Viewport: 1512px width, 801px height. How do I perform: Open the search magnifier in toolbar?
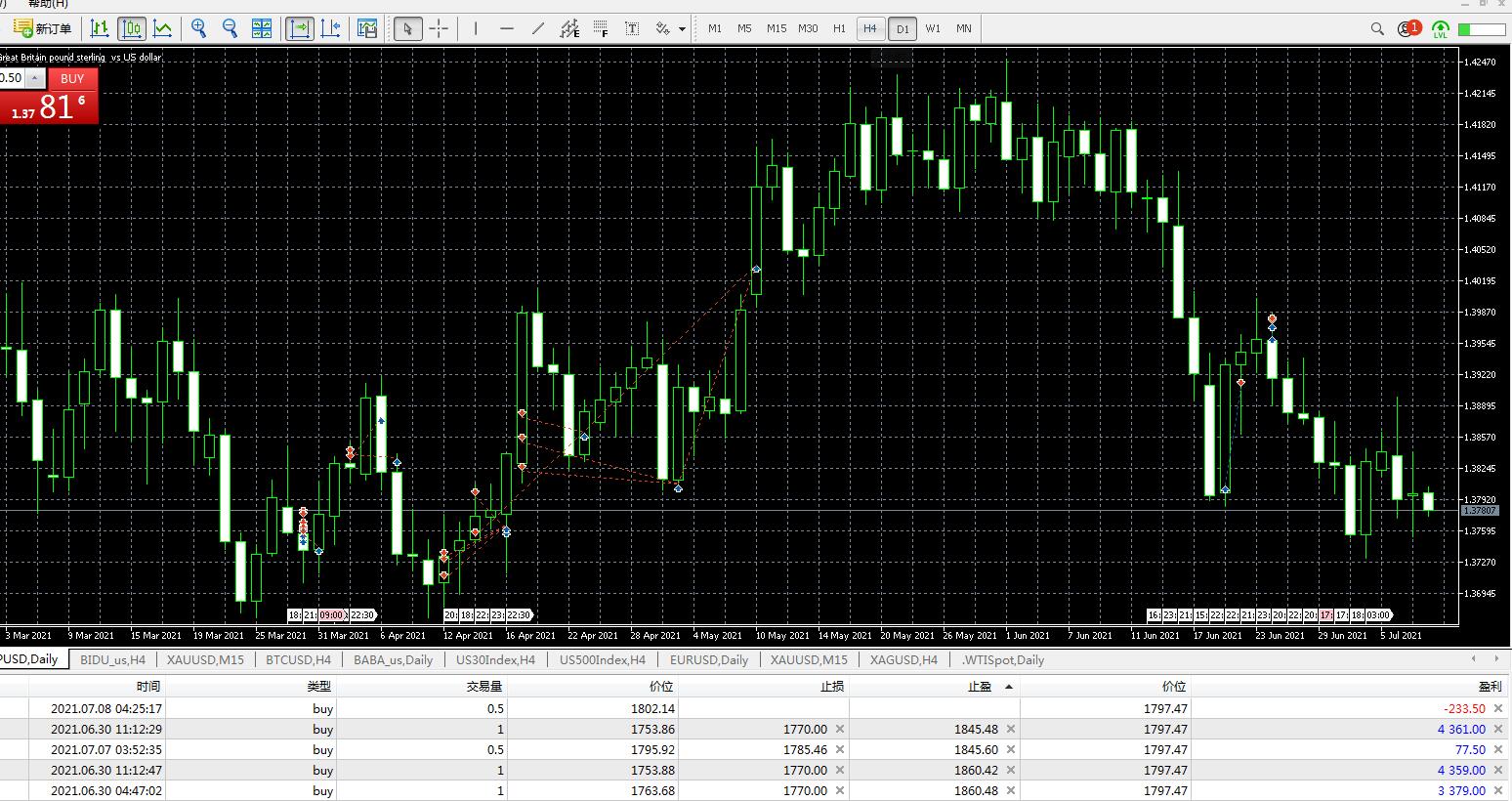(x=1377, y=28)
